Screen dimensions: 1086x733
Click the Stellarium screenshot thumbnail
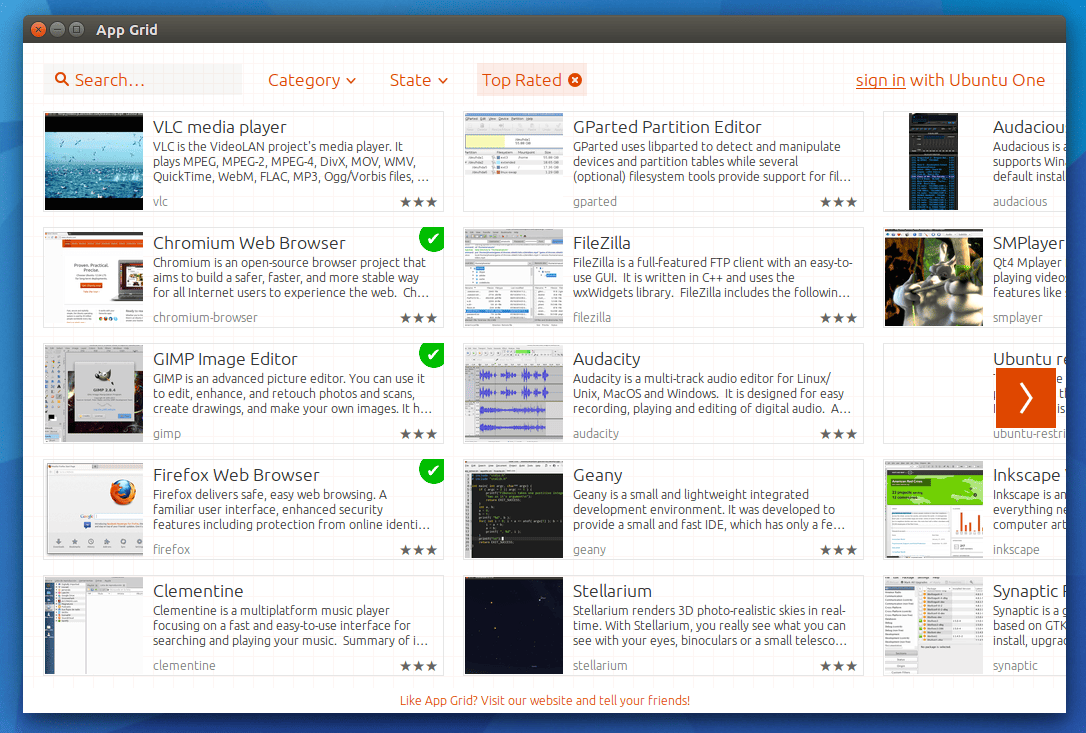click(x=513, y=625)
